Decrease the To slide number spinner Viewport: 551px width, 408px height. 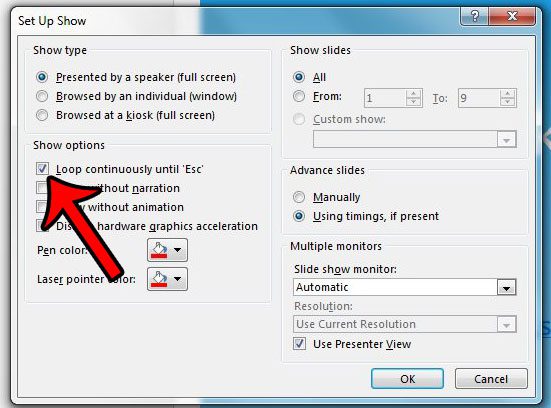coord(507,102)
